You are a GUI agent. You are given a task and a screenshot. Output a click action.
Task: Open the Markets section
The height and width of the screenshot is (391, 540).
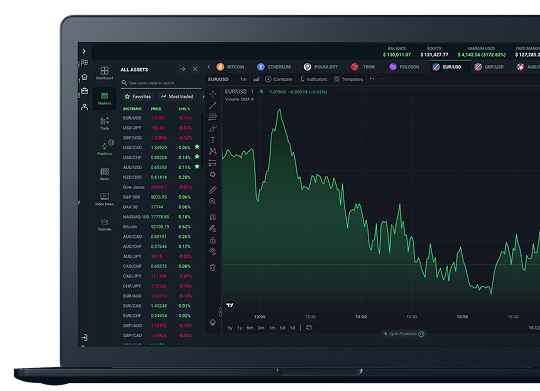104,98
